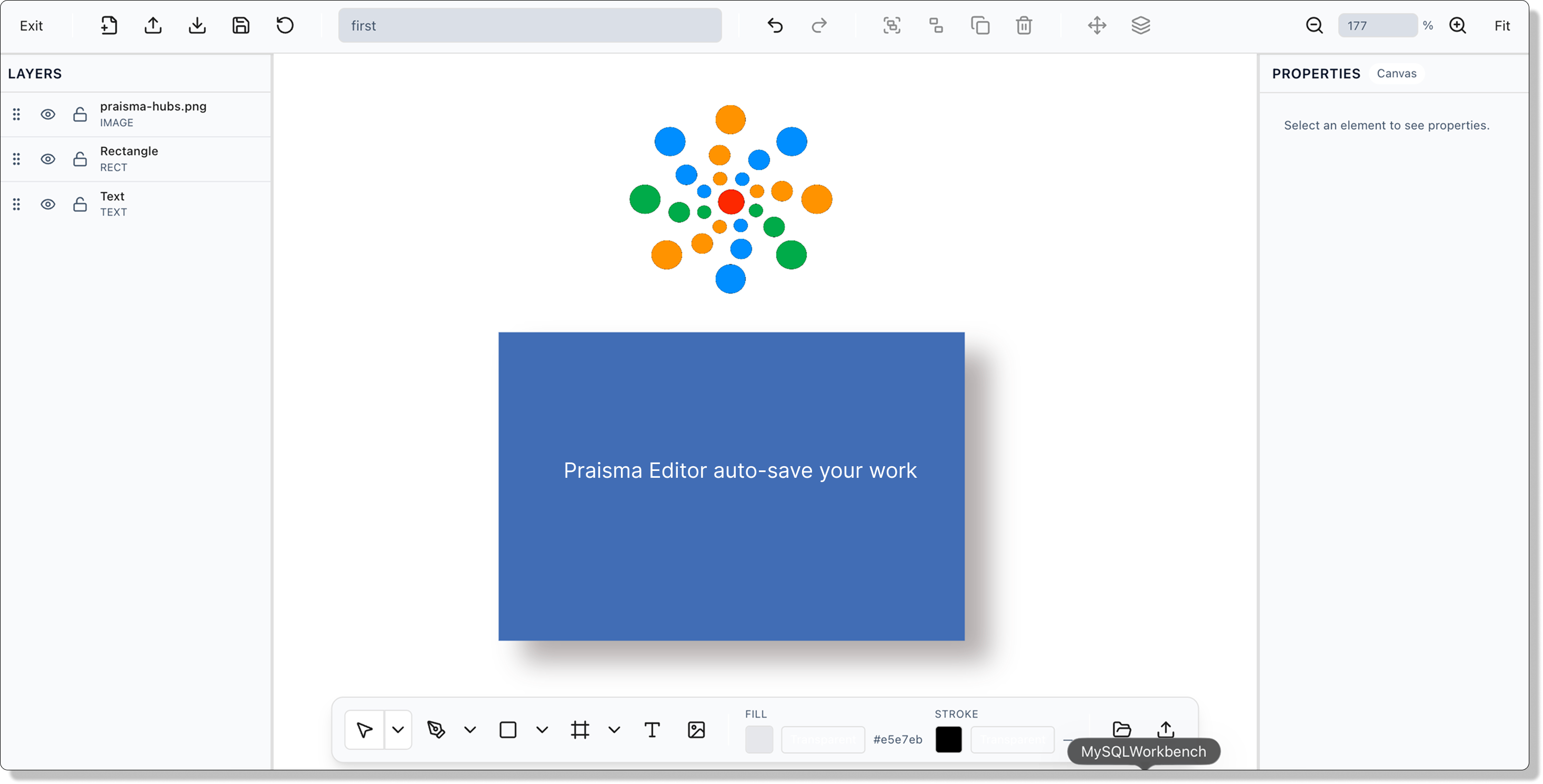Image resolution: width=1543 pixels, height=784 pixels.
Task: Open the selection tool dropdown
Action: pos(397,729)
